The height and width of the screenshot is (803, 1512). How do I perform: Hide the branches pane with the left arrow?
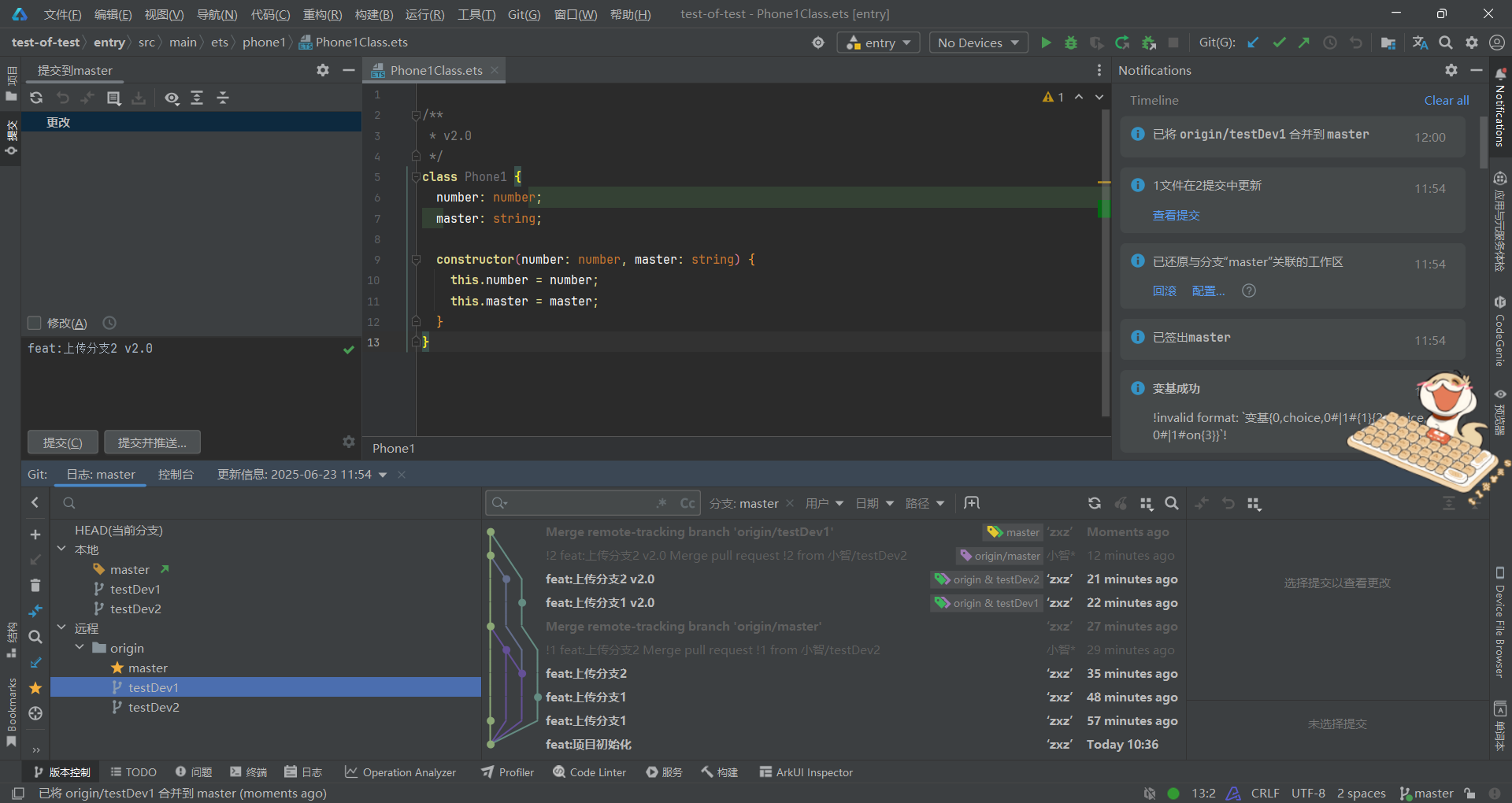[35, 502]
